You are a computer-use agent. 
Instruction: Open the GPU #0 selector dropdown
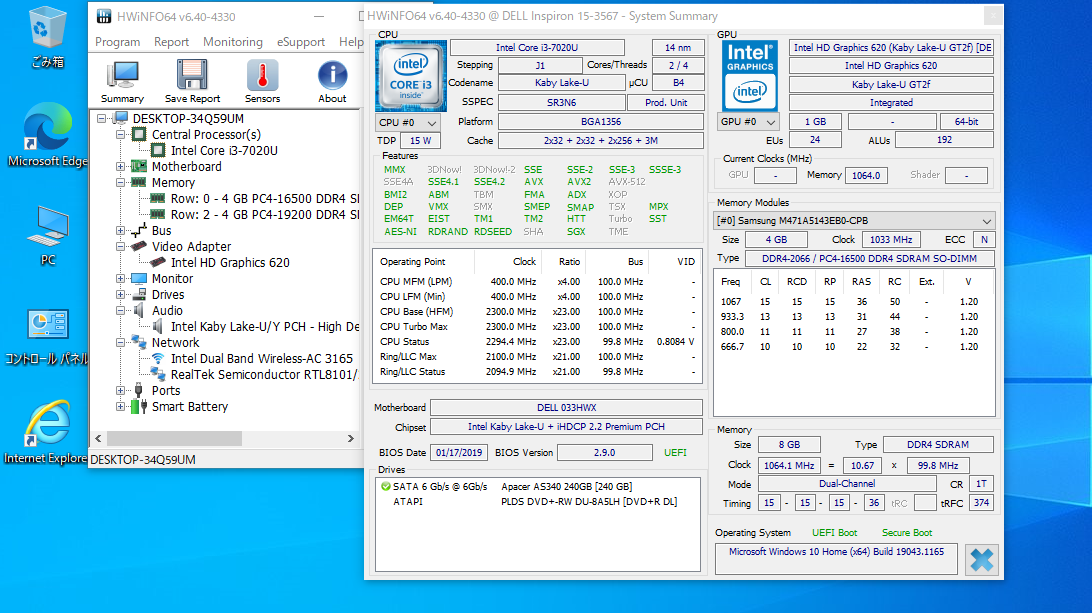click(x=749, y=122)
